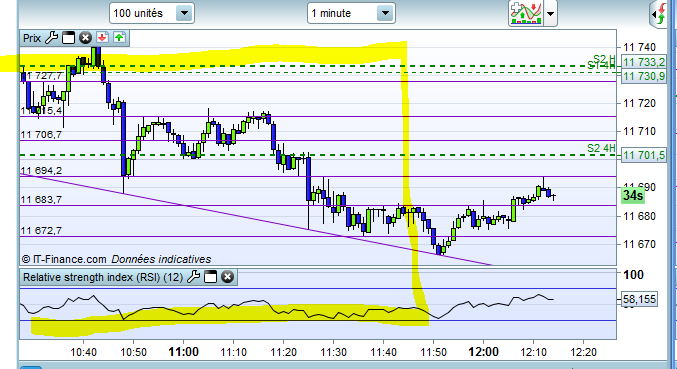Click the 11 680 price axis value
The height and width of the screenshot is (369, 677).
point(639,216)
